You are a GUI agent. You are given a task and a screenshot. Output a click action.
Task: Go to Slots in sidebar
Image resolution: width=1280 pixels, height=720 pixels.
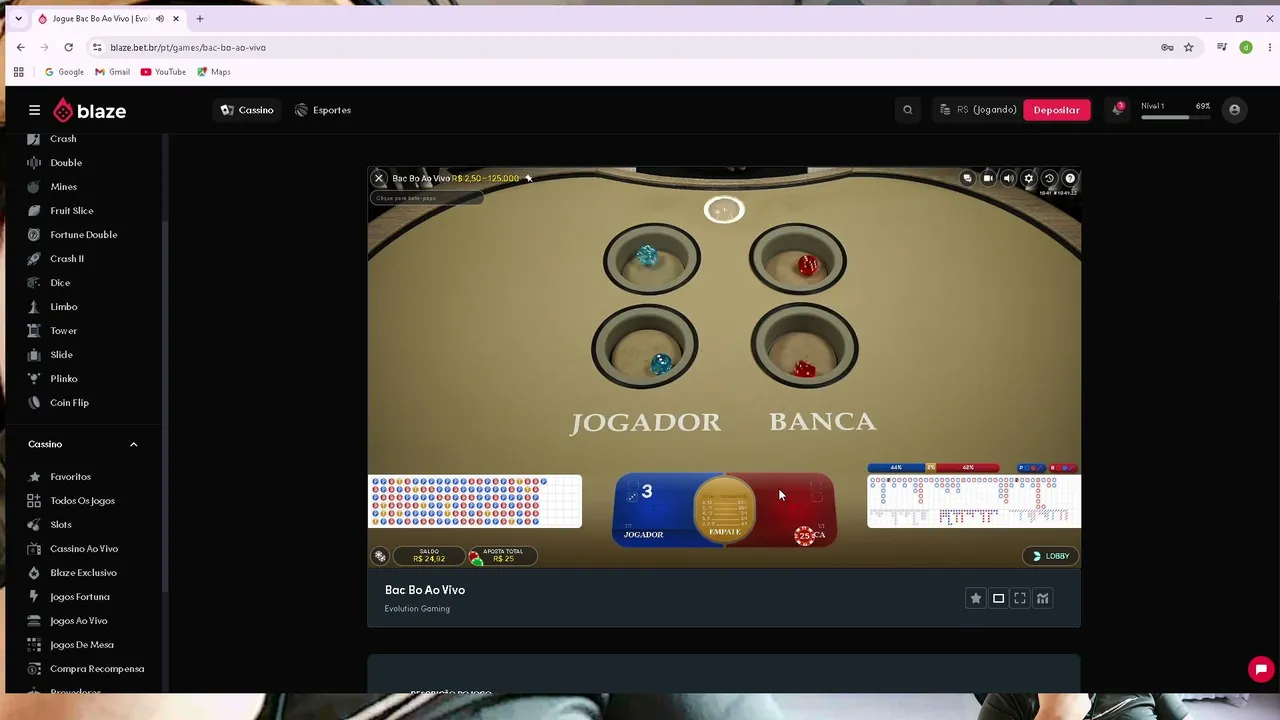click(61, 525)
